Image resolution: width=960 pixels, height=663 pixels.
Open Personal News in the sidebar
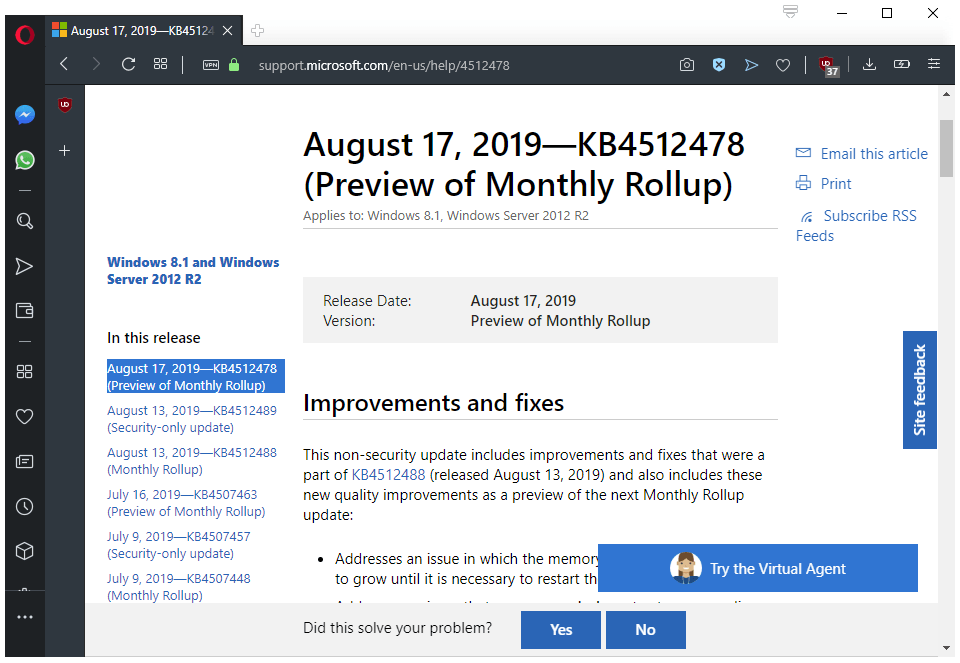[x=24, y=462]
